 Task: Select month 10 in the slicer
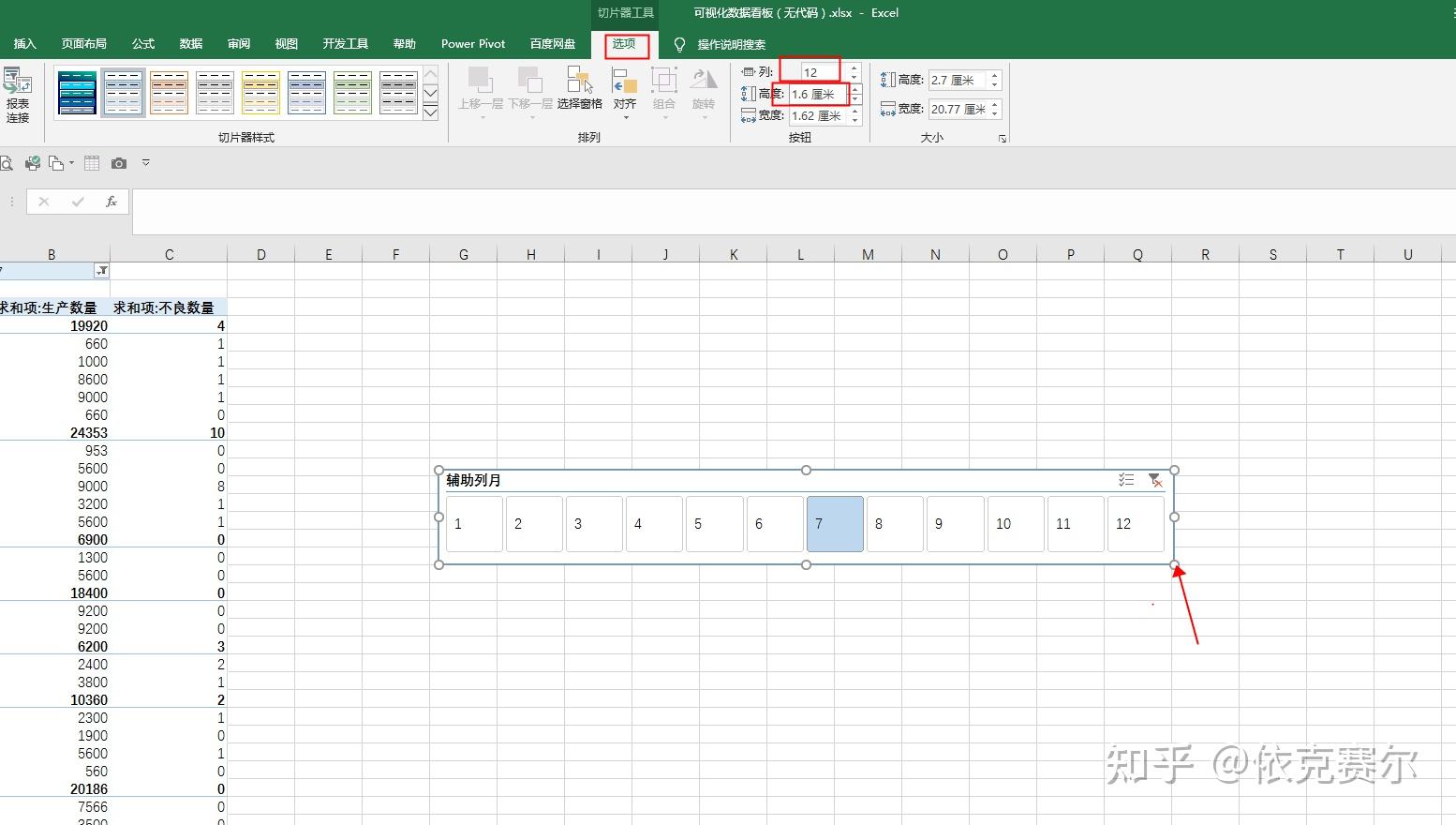click(x=1015, y=524)
